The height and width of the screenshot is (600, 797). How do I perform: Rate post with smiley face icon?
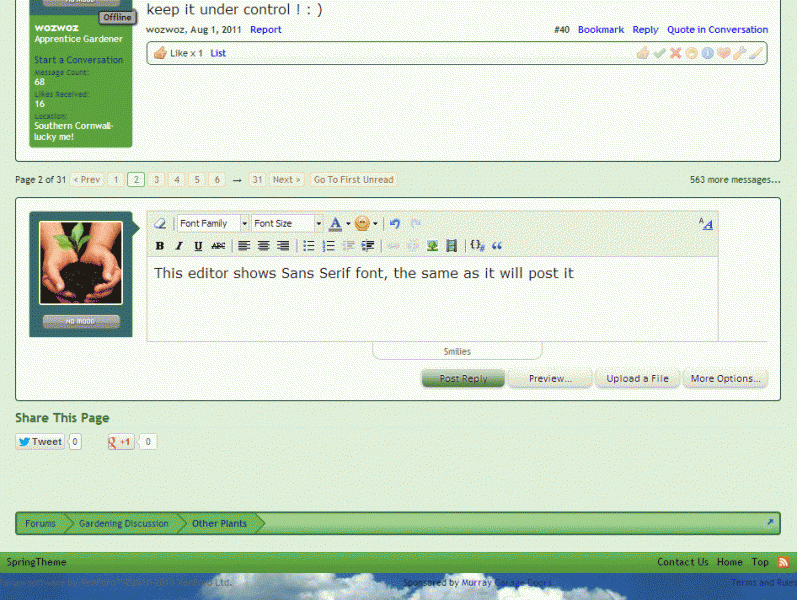pyautogui.click(x=691, y=53)
